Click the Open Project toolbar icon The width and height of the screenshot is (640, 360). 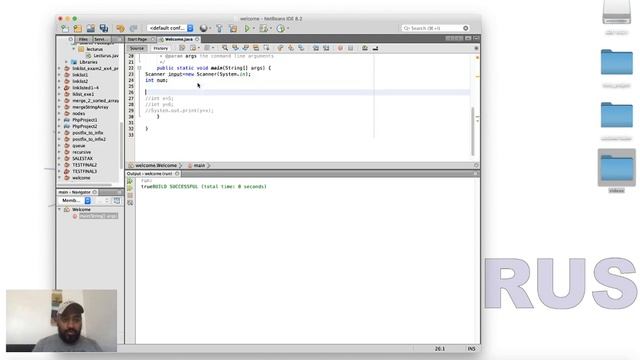[x=91, y=28]
